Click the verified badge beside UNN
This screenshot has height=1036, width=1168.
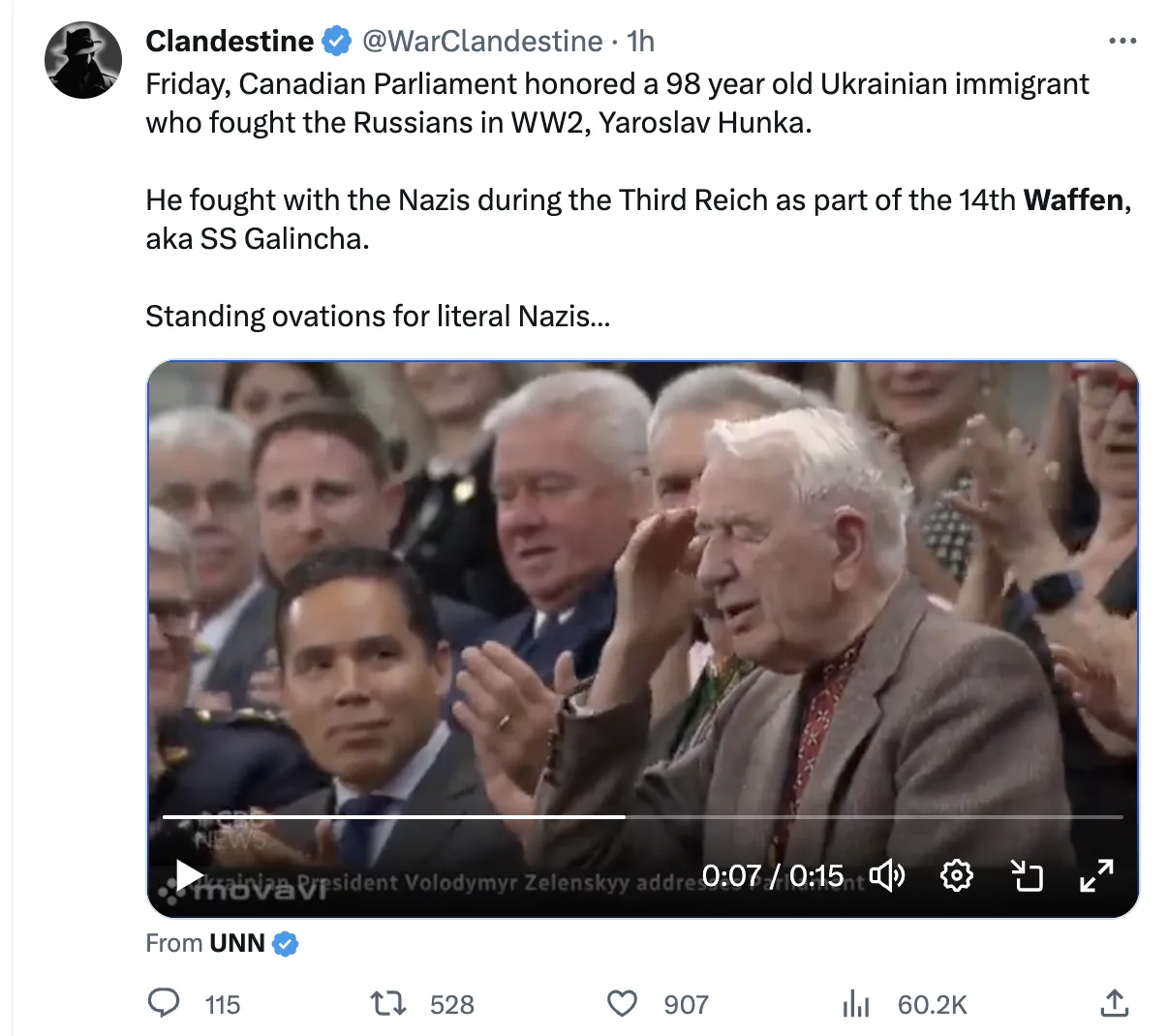pos(285,943)
